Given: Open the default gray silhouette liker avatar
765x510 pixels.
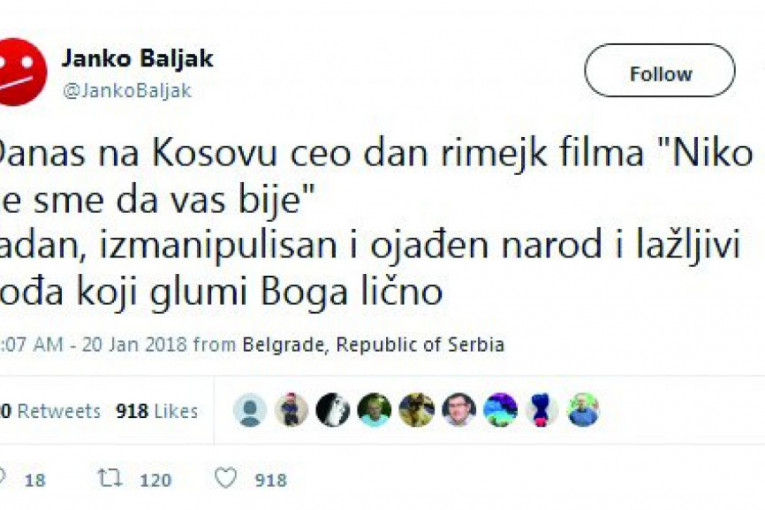Looking at the screenshot, I should point(250,410).
